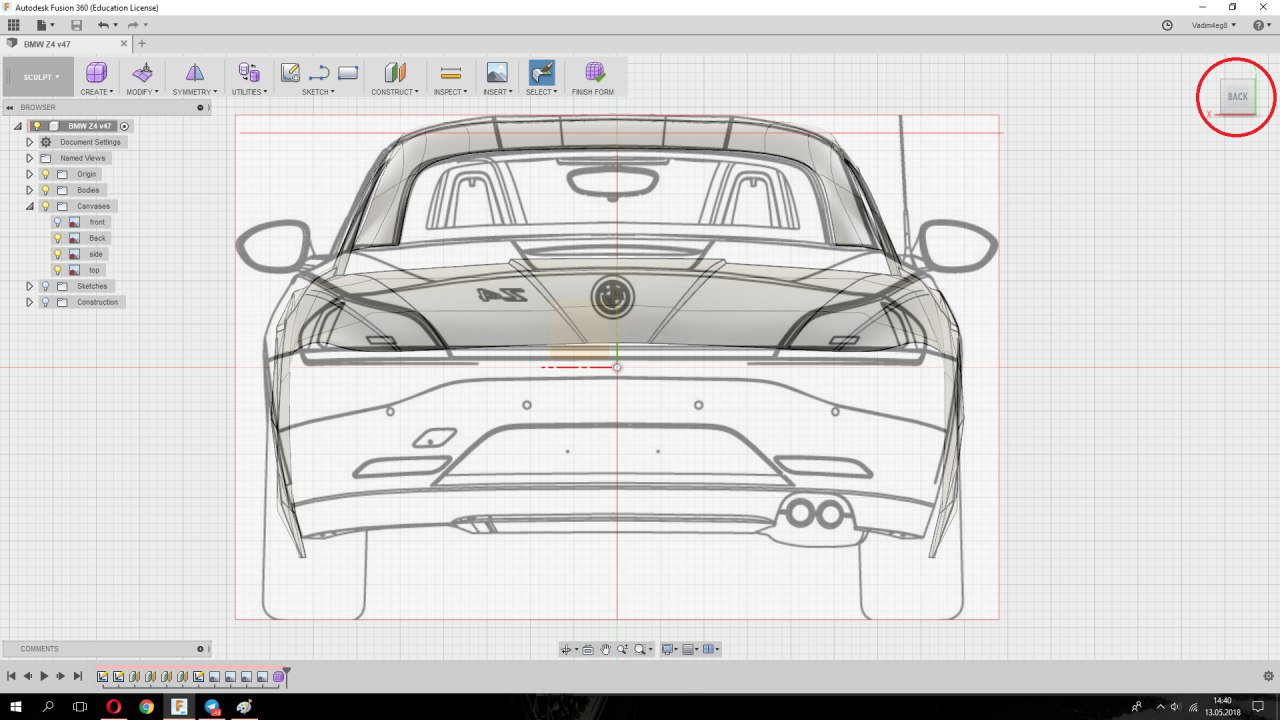The image size is (1280, 720).
Task: Expand the Document Settings node
Action: (29, 142)
